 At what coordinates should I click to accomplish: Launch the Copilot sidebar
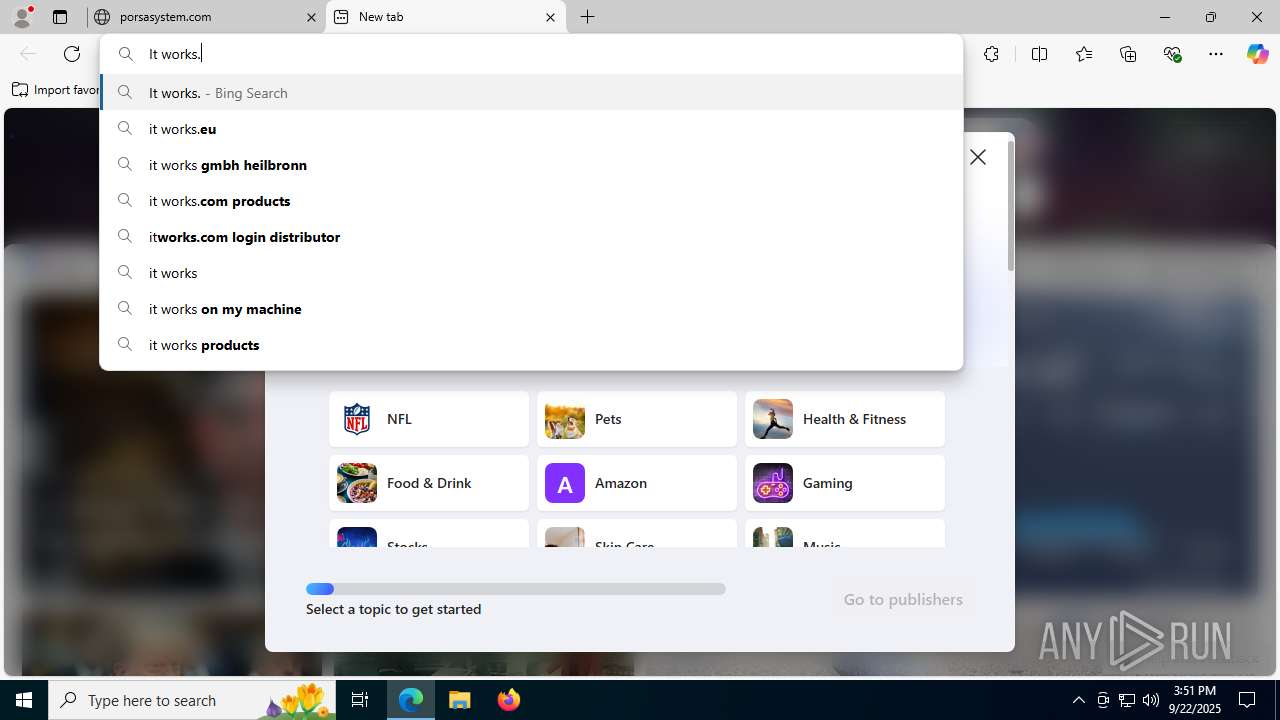click(x=1257, y=54)
